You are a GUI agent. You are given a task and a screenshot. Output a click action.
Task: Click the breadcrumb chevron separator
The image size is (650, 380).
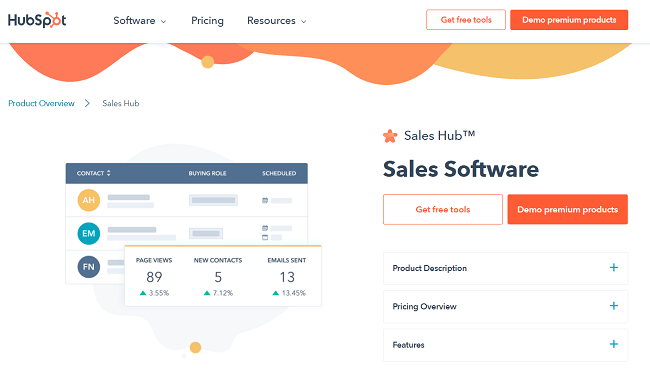pos(87,103)
